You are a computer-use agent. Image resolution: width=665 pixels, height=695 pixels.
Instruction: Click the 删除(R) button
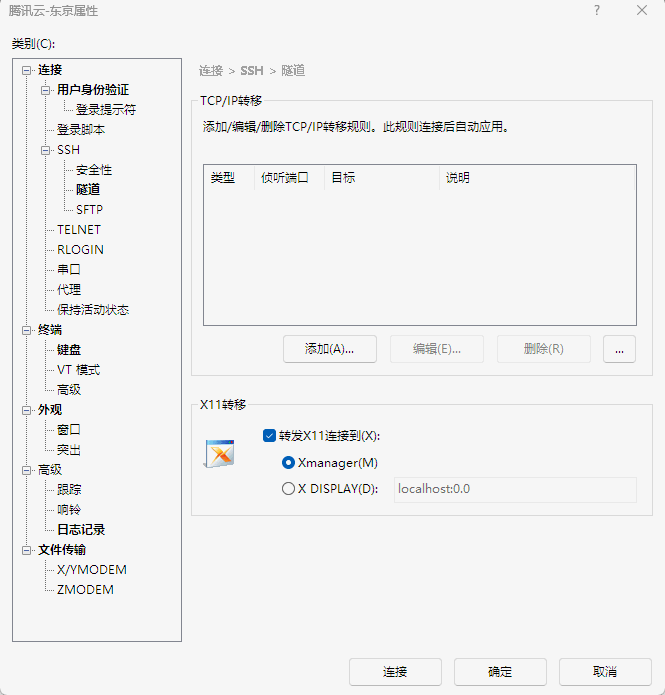[x=544, y=349]
